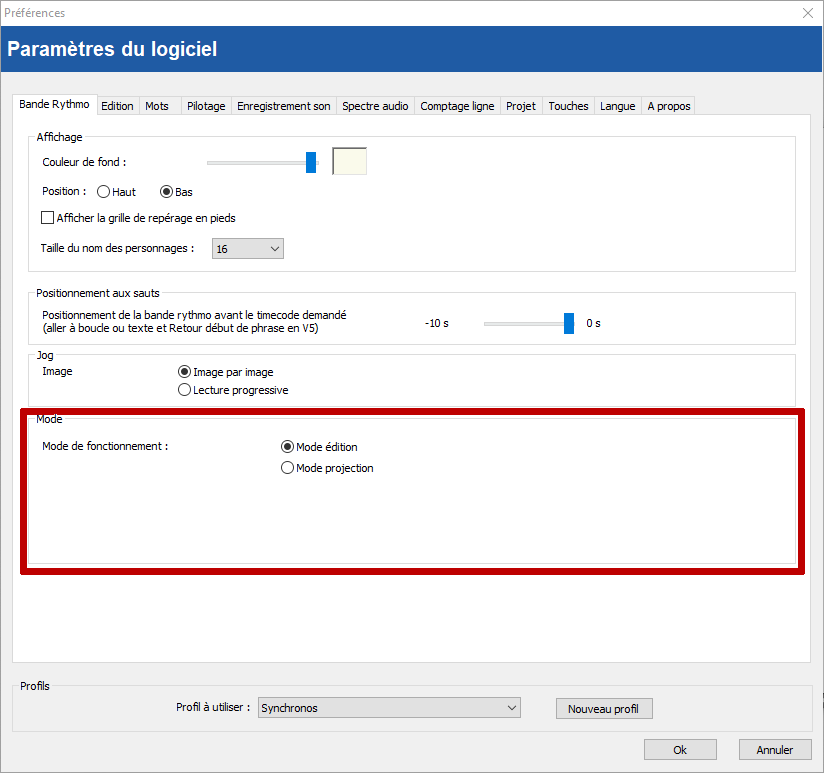Click the Couleur de fond slider handle
This screenshot has height=773, width=824.
point(311,162)
